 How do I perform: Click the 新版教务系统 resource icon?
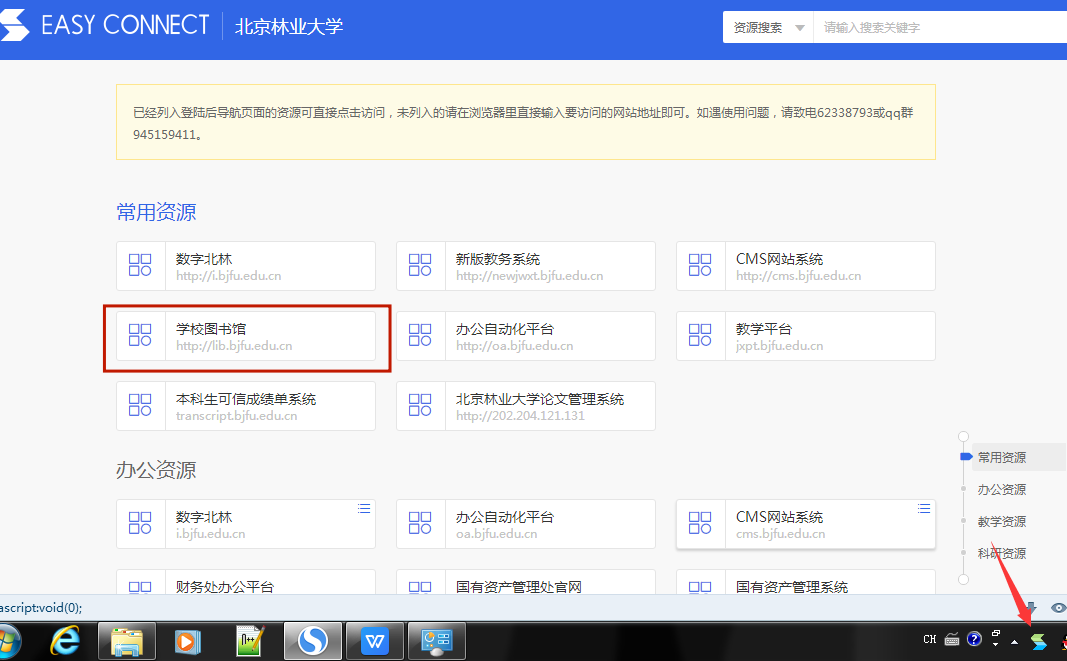420,265
